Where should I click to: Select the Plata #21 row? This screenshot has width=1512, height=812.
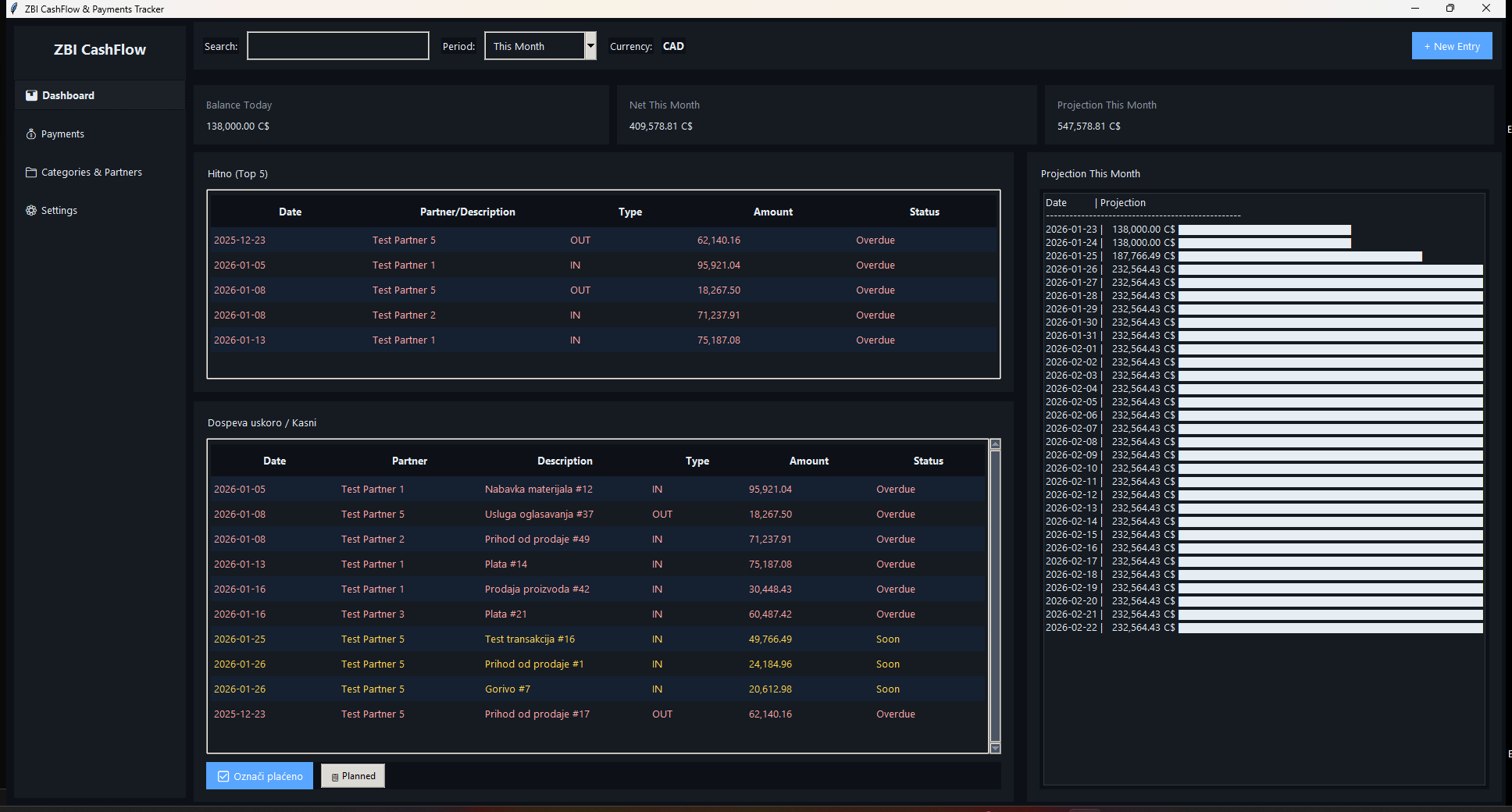click(598, 614)
